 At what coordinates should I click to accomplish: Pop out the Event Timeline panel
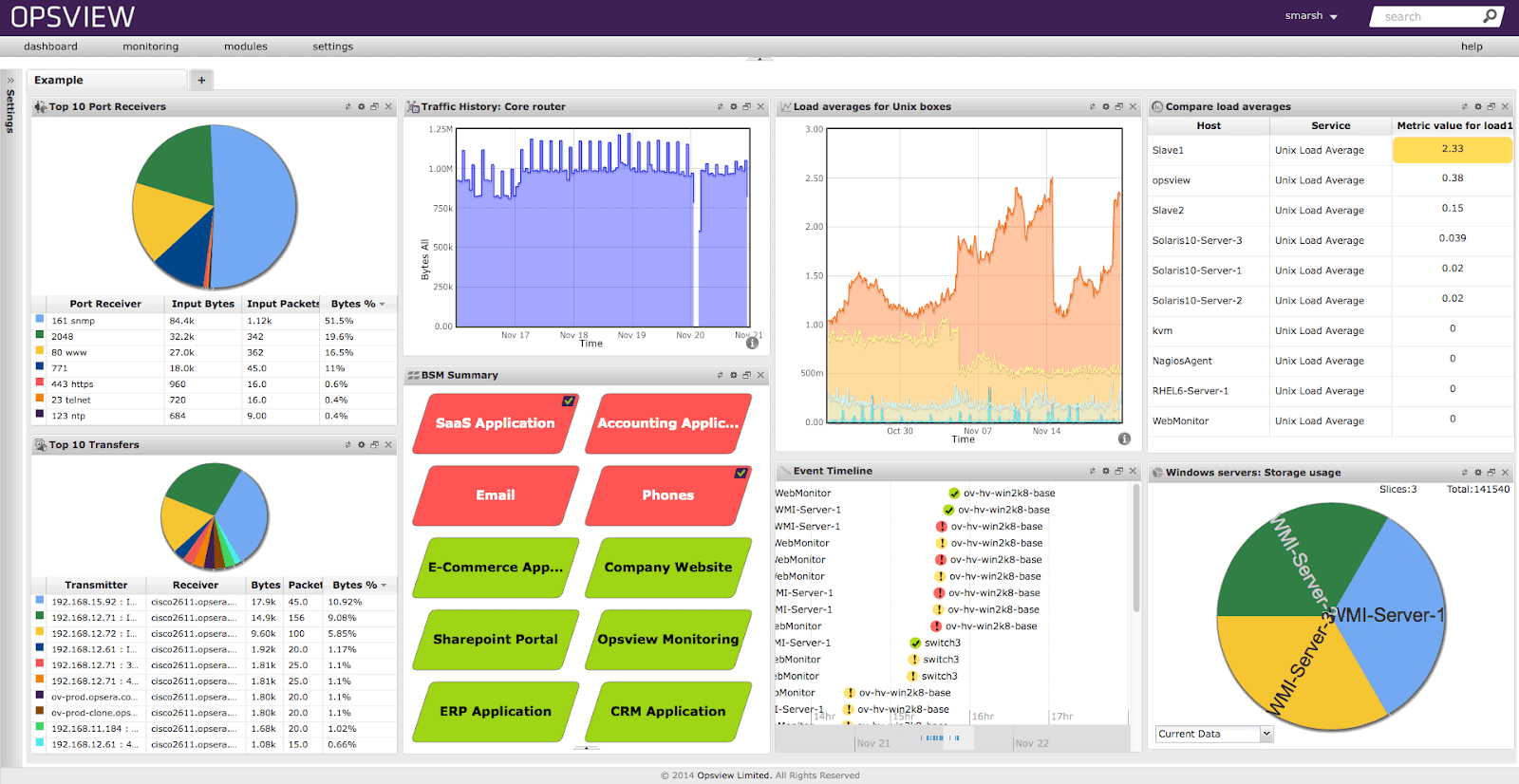[x=1118, y=472]
